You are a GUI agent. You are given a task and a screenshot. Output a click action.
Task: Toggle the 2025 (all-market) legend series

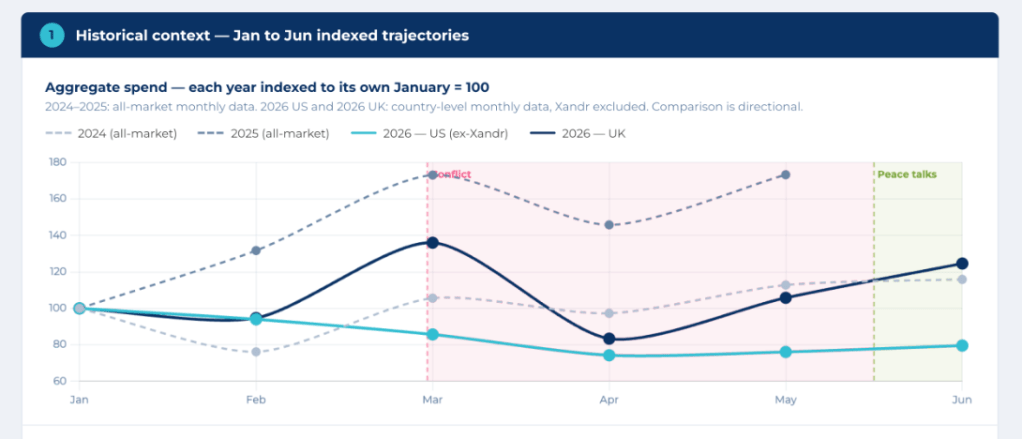[x=264, y=134]
